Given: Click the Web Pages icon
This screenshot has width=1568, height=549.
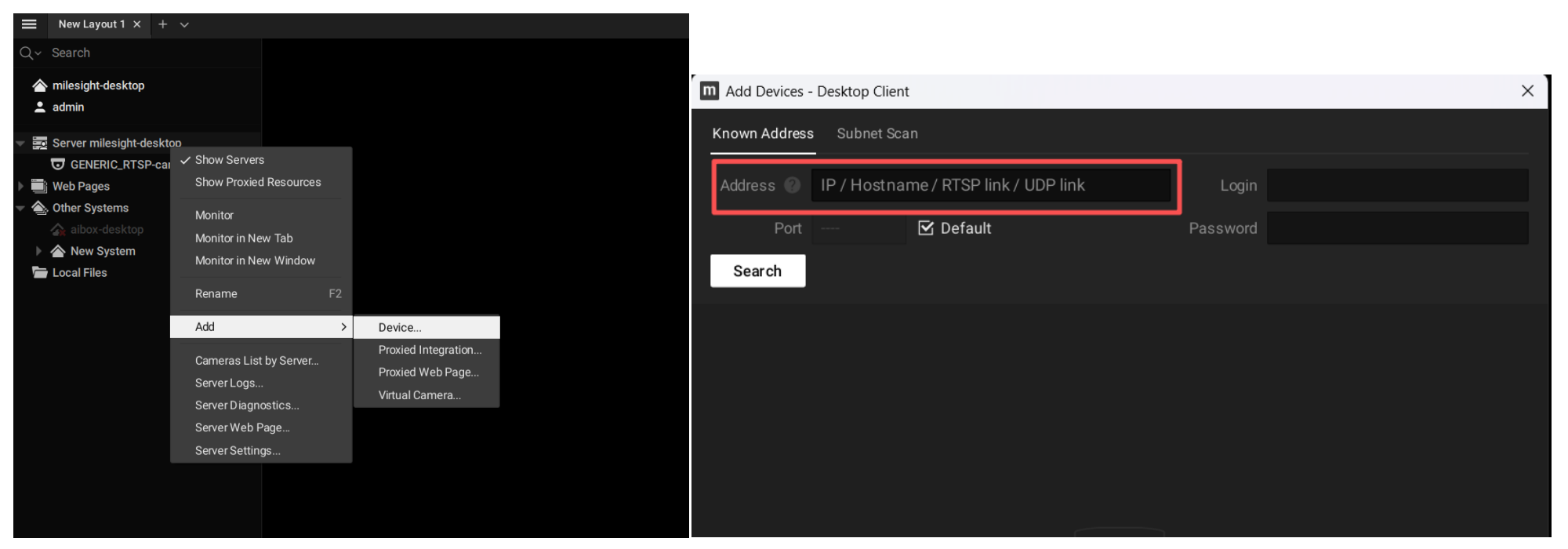Looking at the screenshot, I should coord(39,187).
